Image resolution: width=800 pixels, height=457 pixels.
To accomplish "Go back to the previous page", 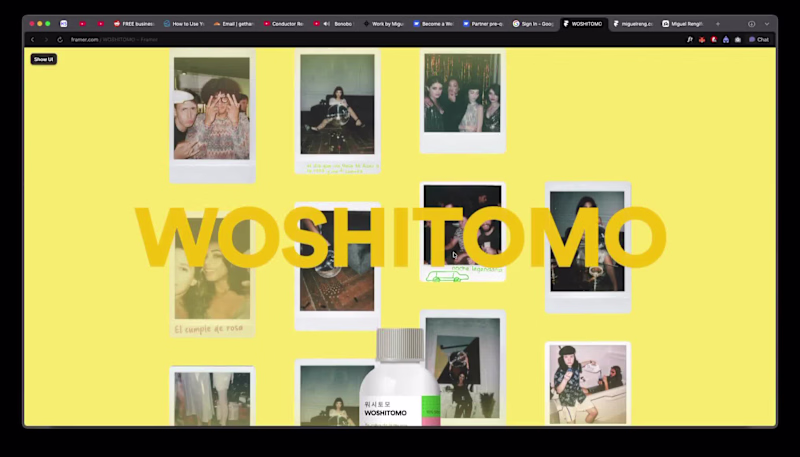I will click(33, 39).
